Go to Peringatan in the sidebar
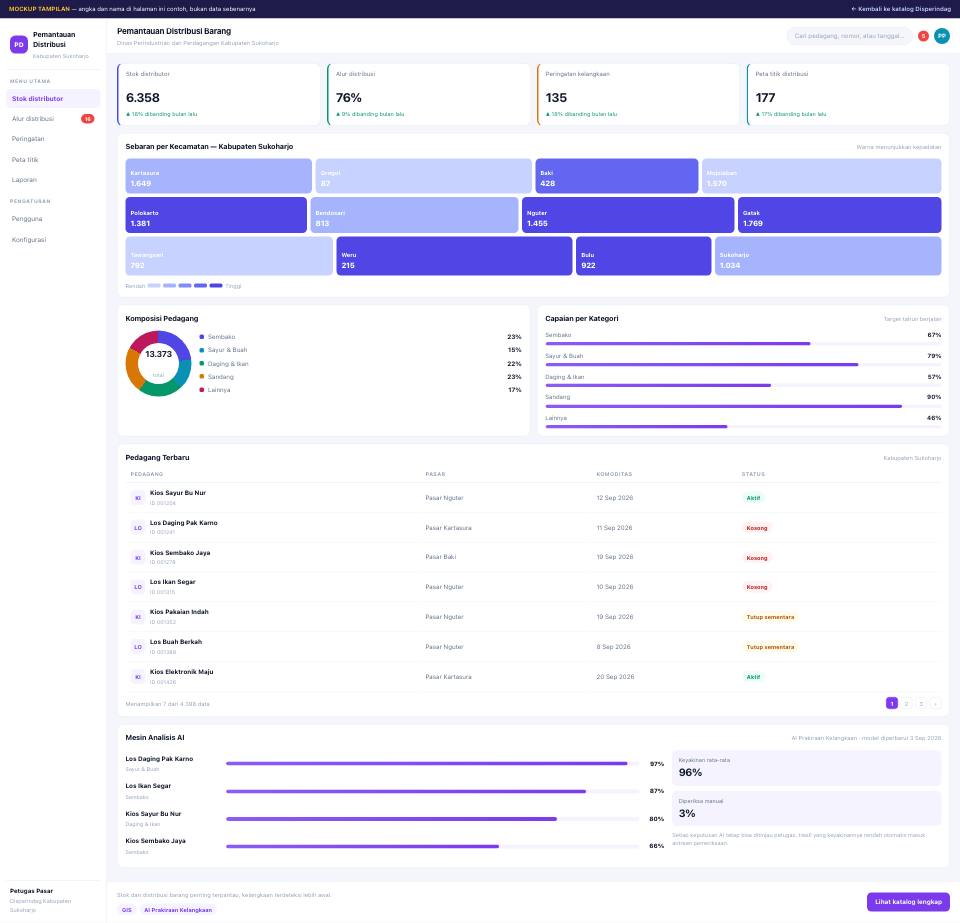 point(53,139)
